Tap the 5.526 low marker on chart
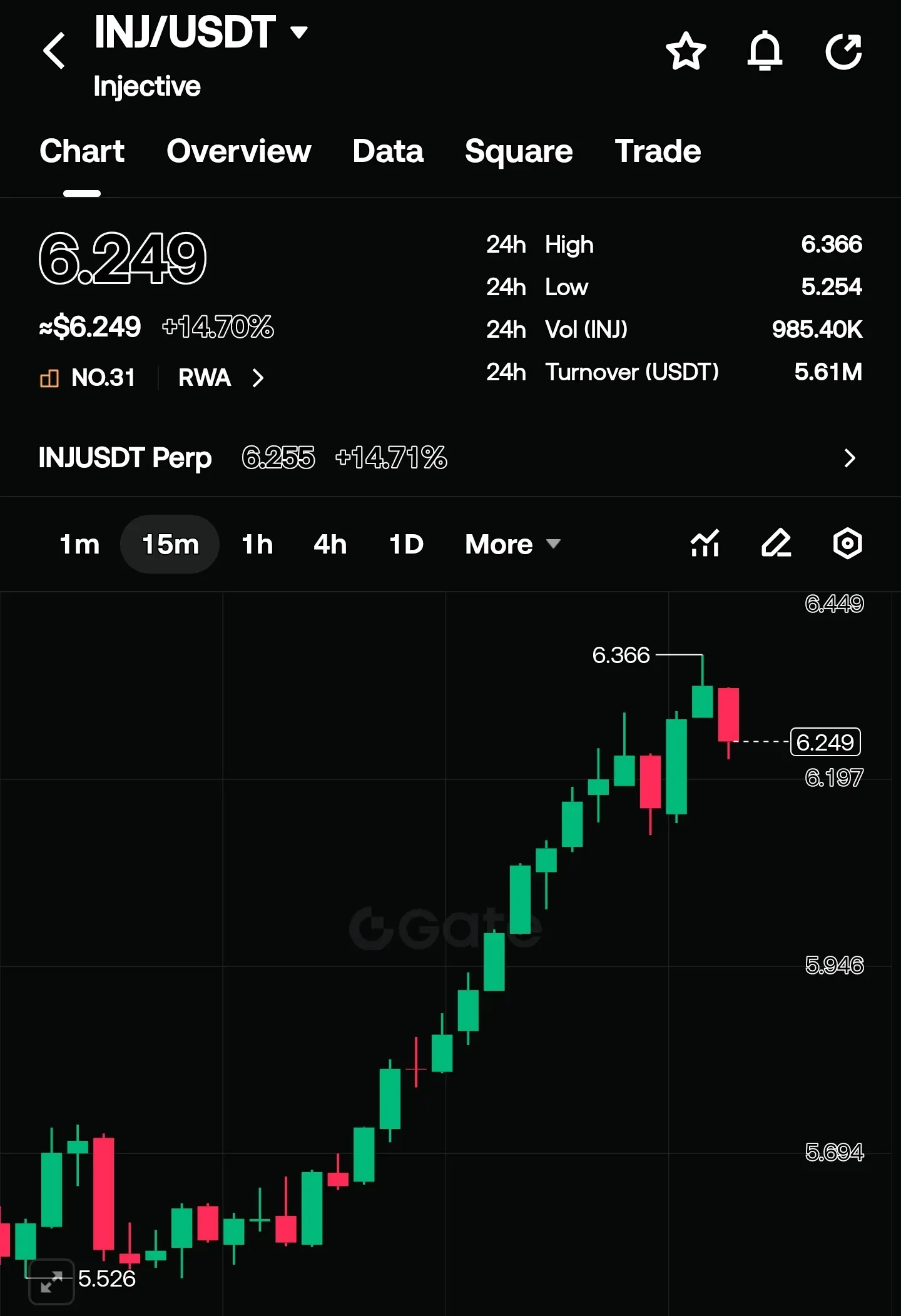Image resolution: width=901 pixels, height=1316 pixels. [x=107, y=1279]
